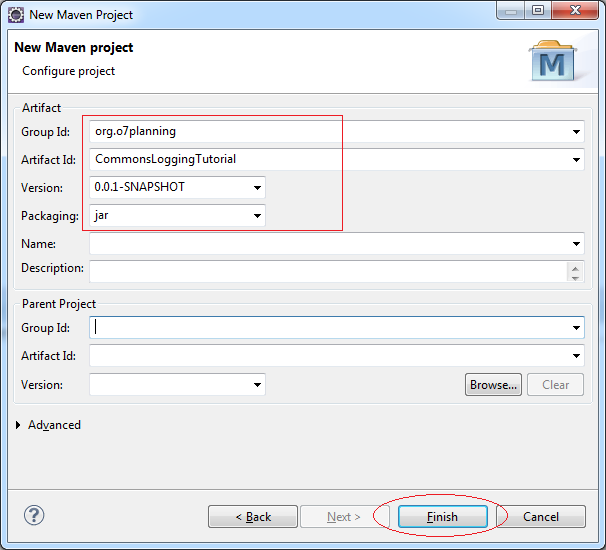Click the Maven M wizard banner icon
606x550 pixels.
point(553,61)
